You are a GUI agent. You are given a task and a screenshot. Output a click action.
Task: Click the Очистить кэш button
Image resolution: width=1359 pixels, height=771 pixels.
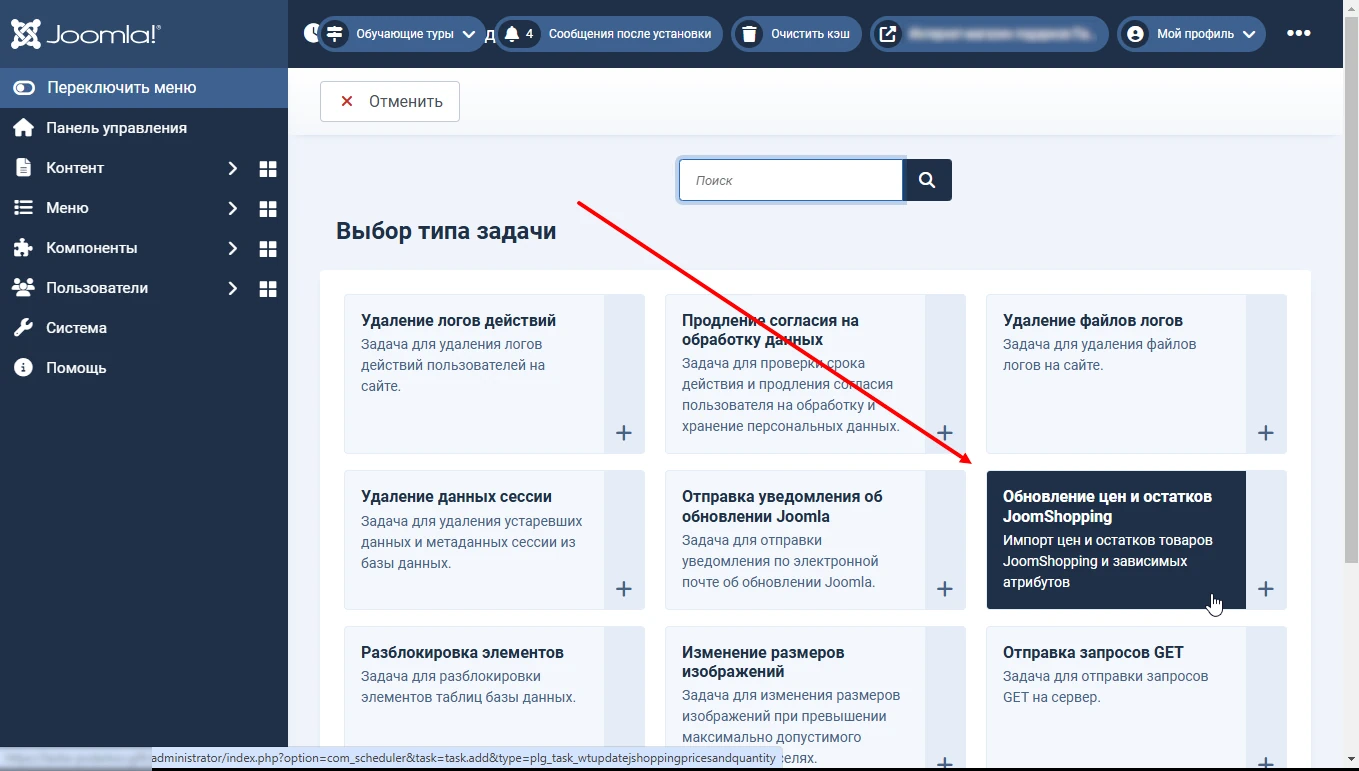(x=796, y=34)
